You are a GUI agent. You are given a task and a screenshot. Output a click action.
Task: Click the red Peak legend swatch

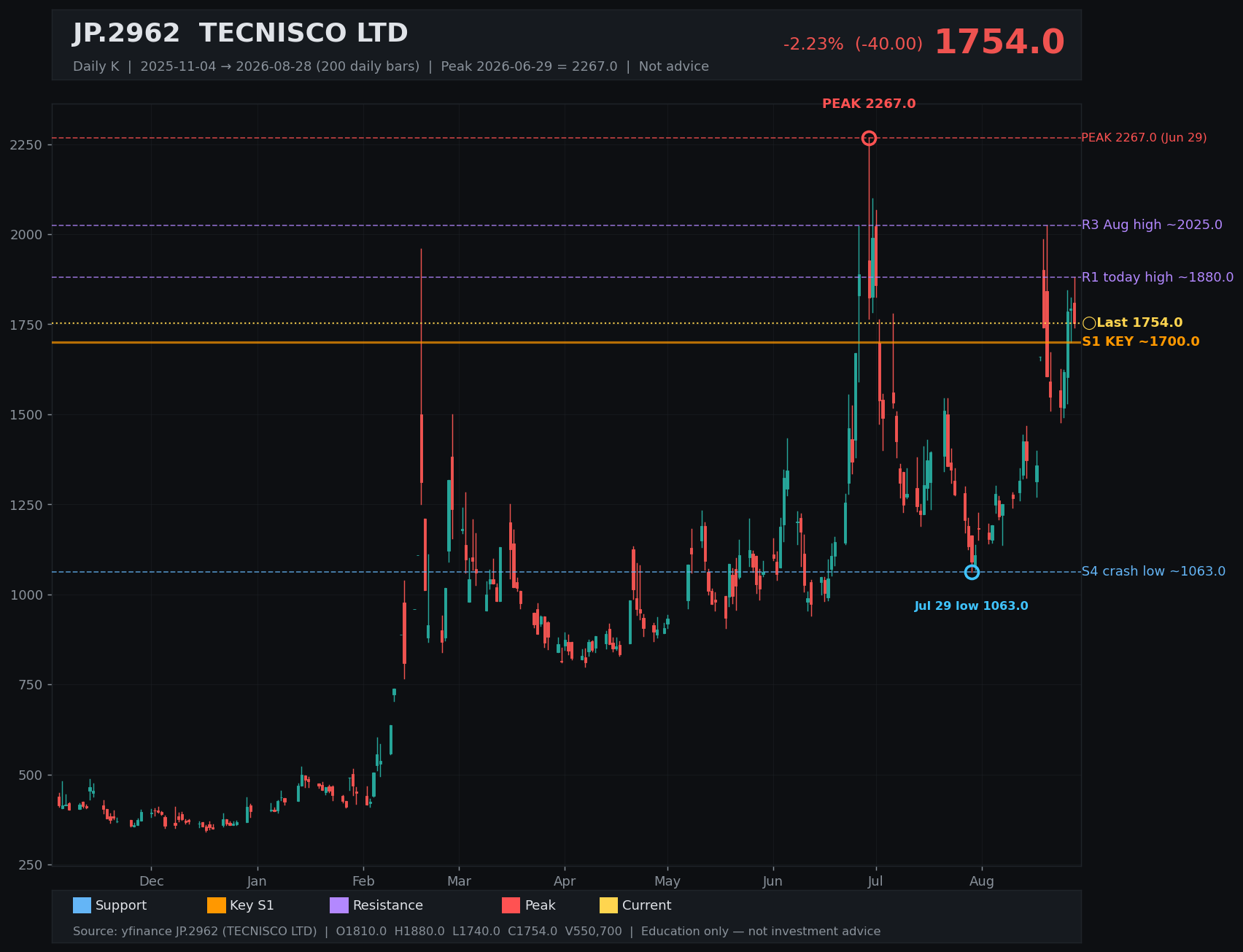[511, 905]
